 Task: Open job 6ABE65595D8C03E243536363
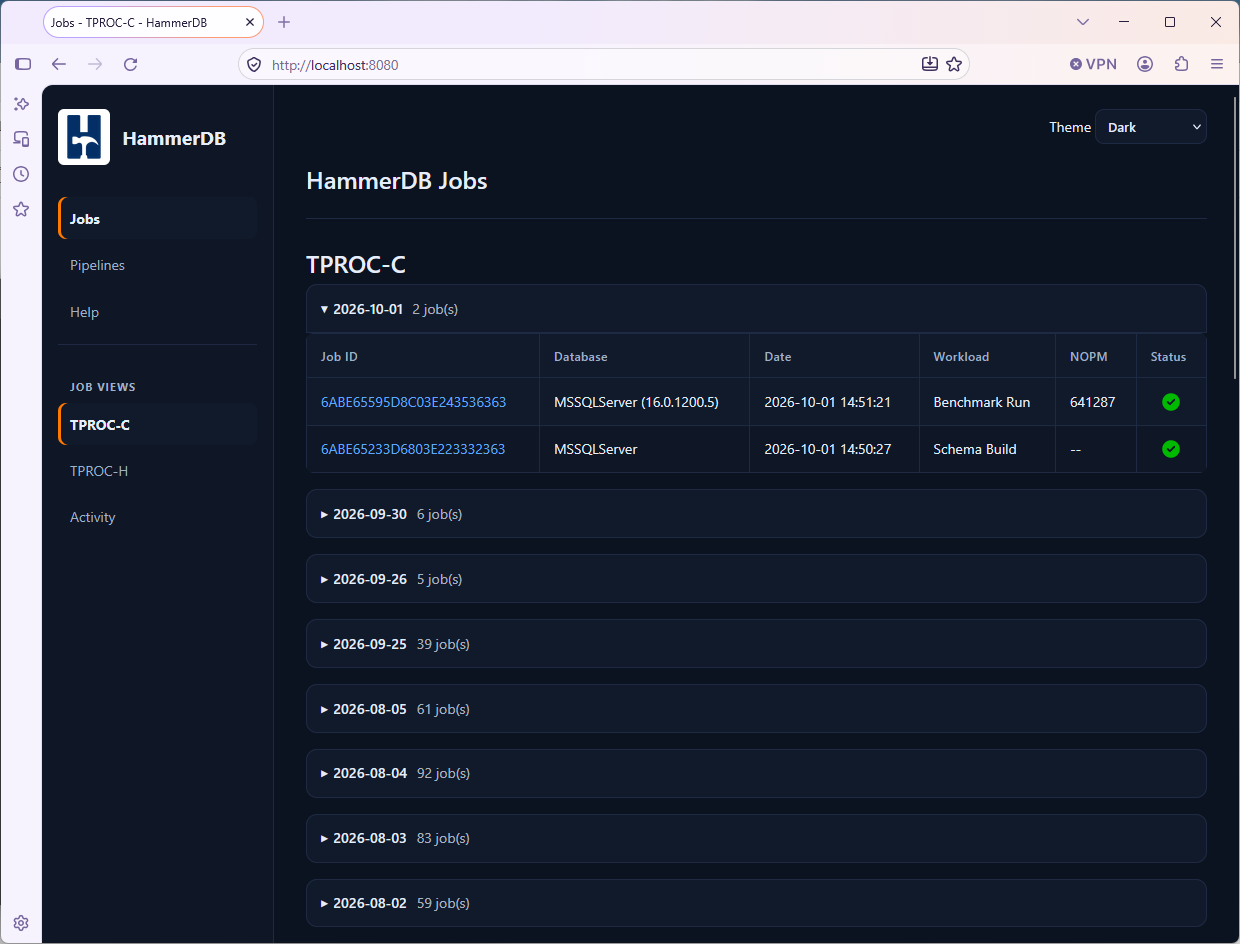pos(413,402)
